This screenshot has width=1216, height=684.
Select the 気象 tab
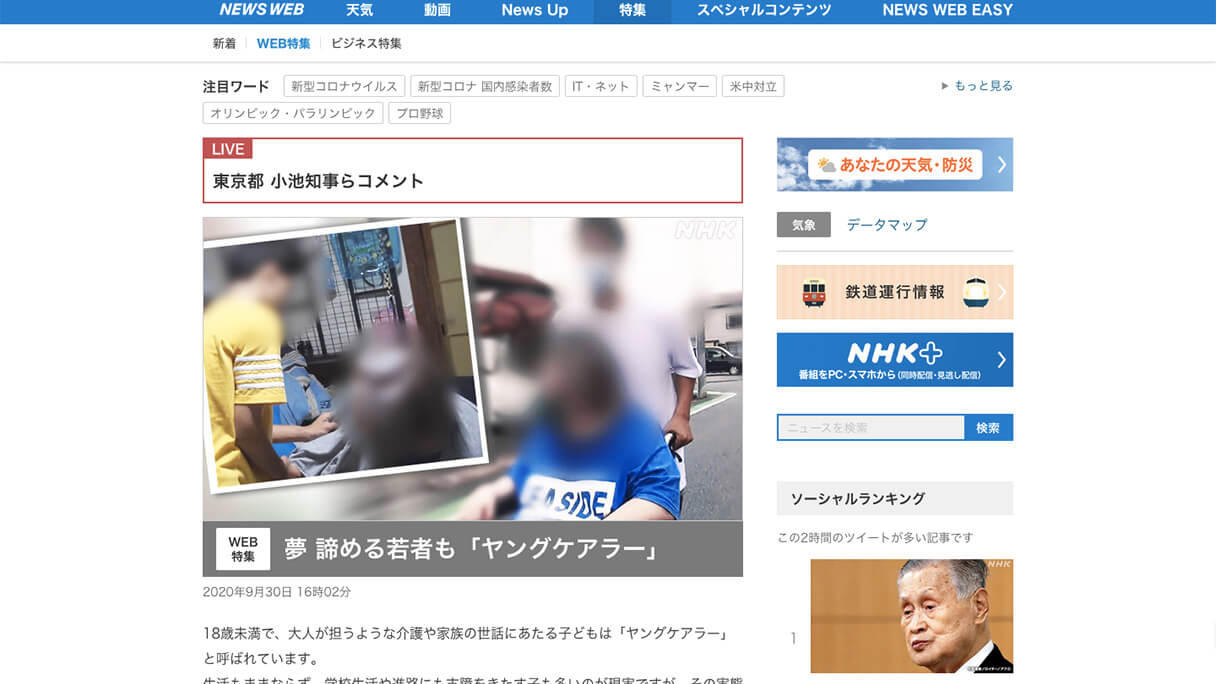pos(804,225)
